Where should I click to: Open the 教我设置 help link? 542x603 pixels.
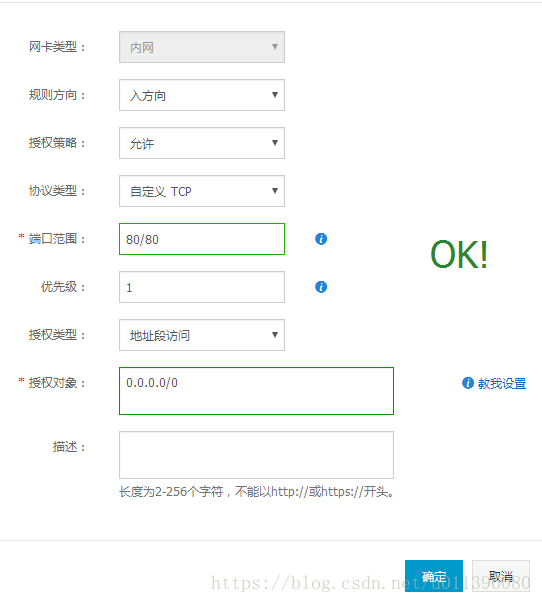click(x=502, y=383)
